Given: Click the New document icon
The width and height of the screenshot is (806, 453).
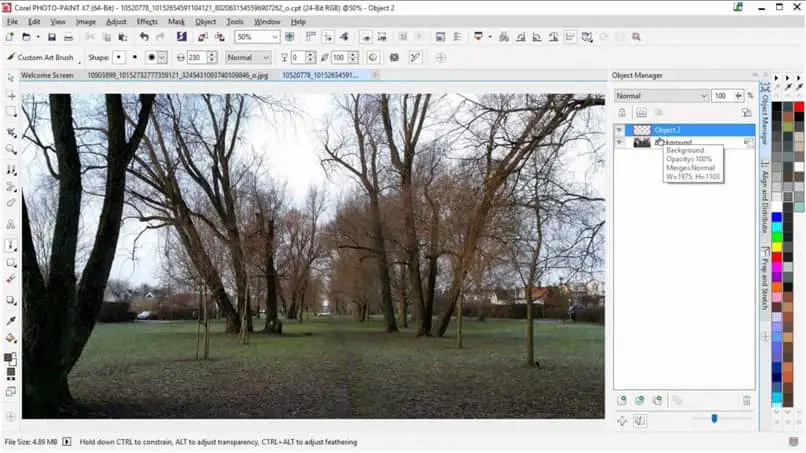Looking at the screenshot, I should pyautogui.click(x=9, y=37).
